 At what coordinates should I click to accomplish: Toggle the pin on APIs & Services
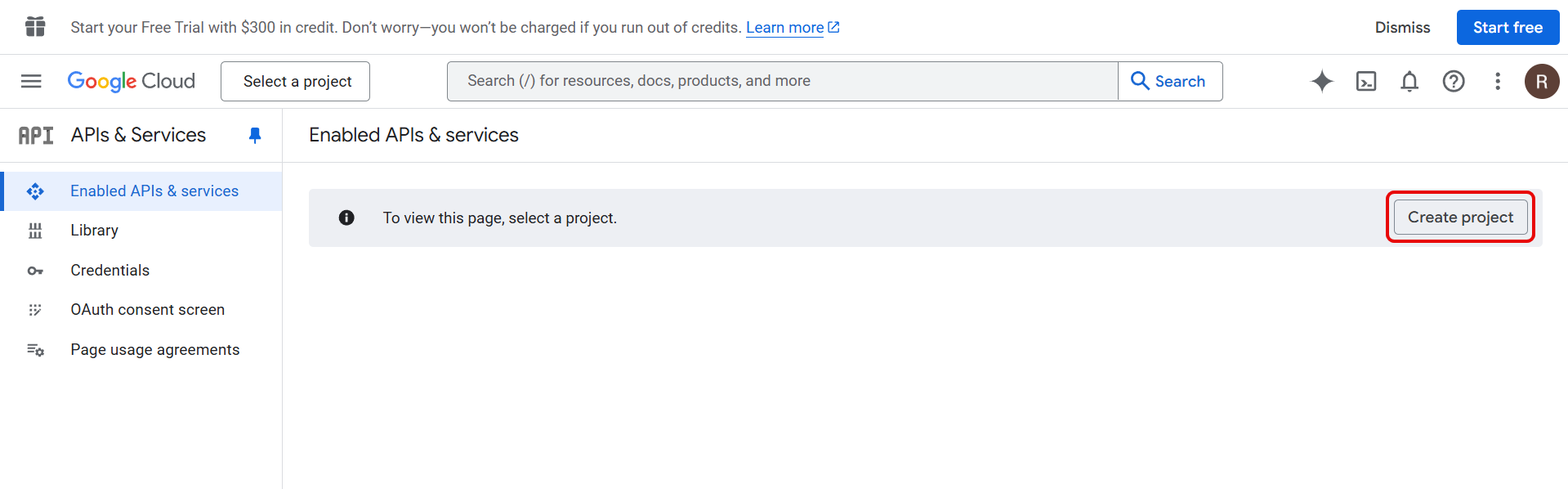pos(254,135)
